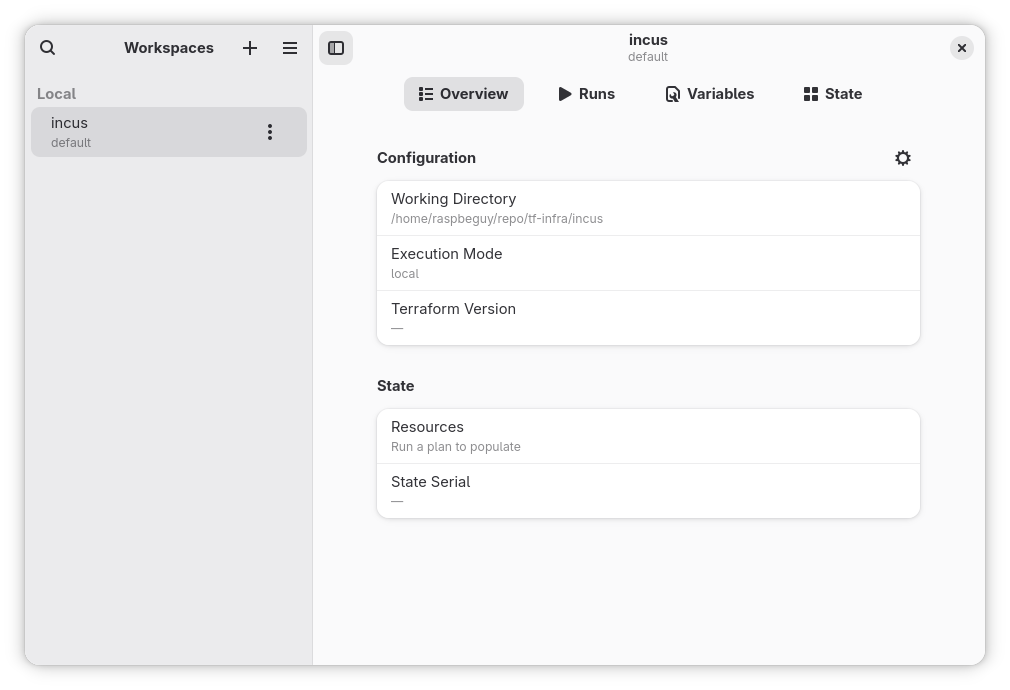This screenshot has width=1010, height=690.
Task: Click the Workspaces sidebar title
Action: tap(169, 48)
